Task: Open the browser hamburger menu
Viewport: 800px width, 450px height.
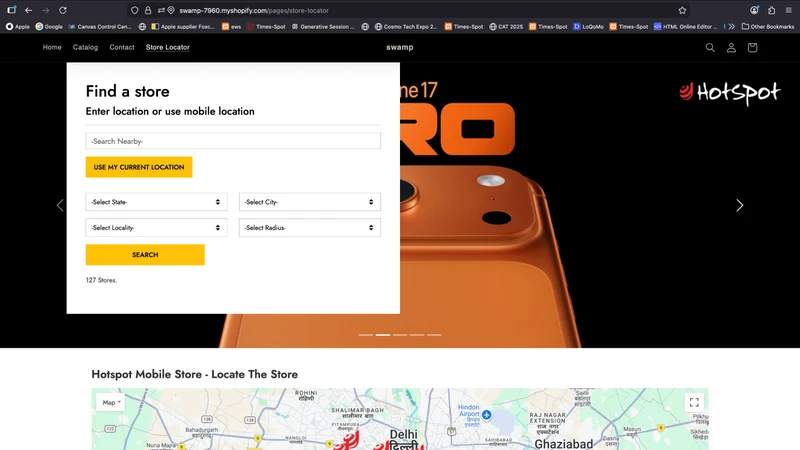Action: coord(788,10)
